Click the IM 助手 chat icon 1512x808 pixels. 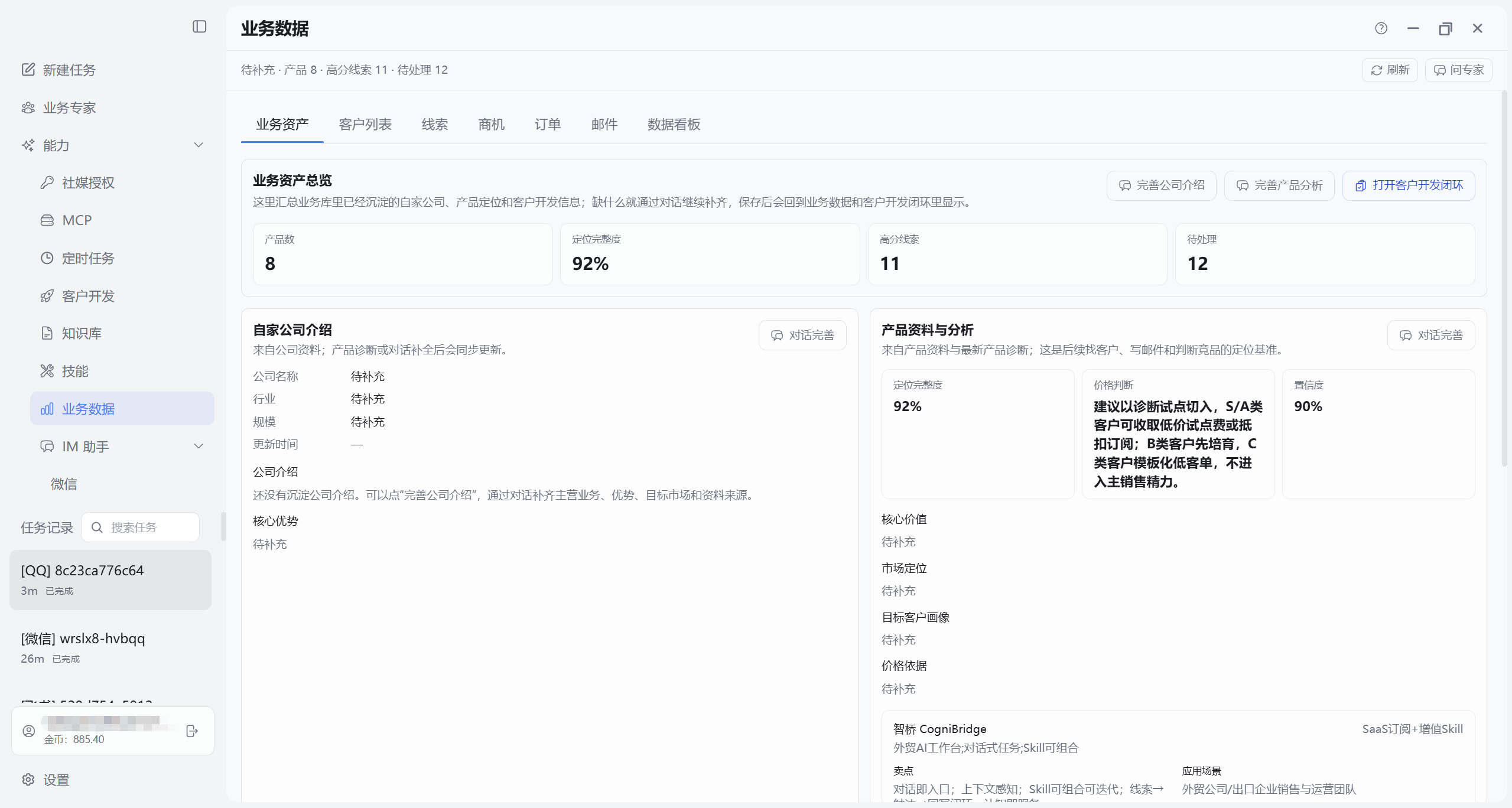(47, 447)
